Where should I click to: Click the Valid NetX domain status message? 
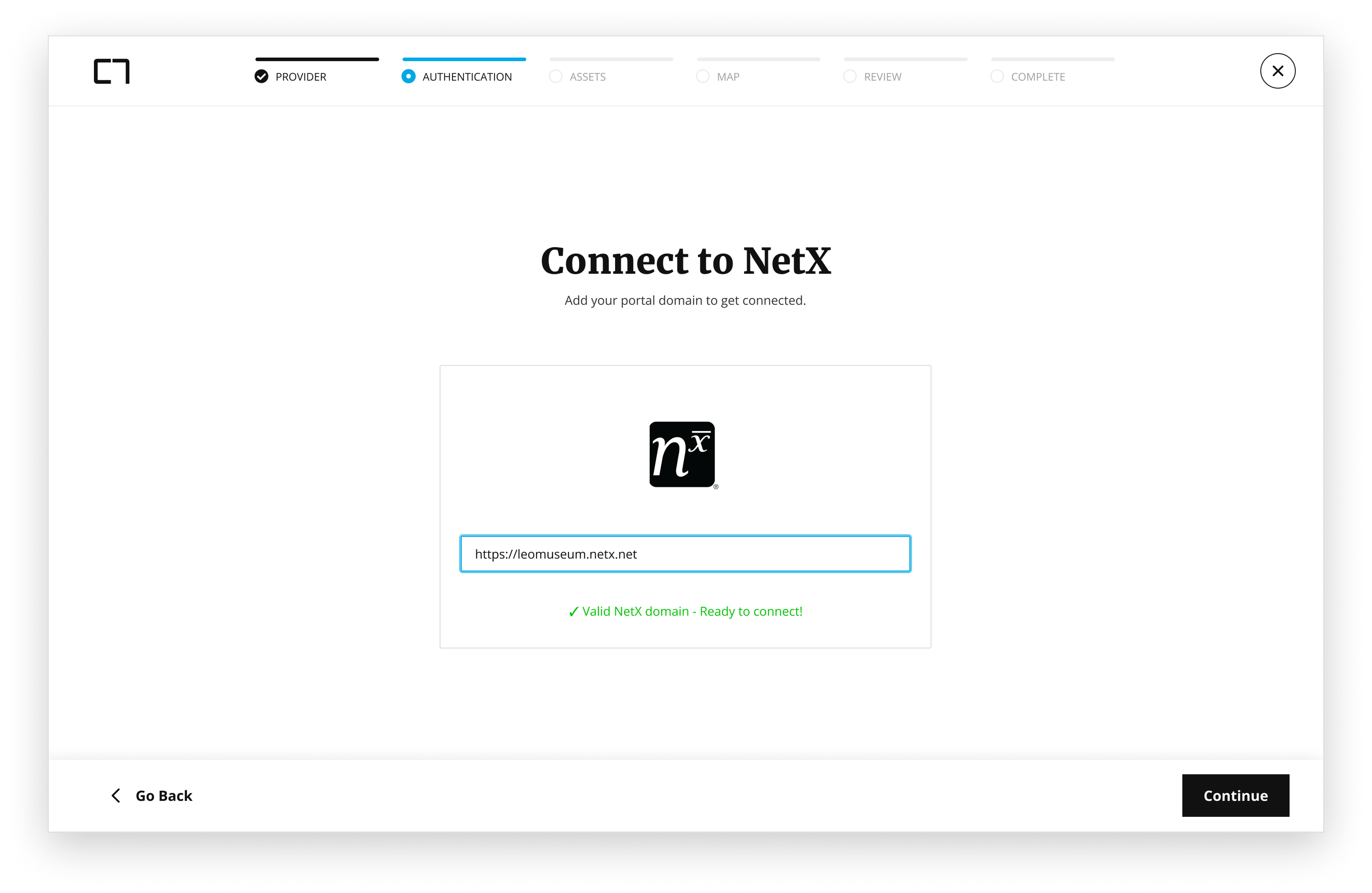point(686,611)
